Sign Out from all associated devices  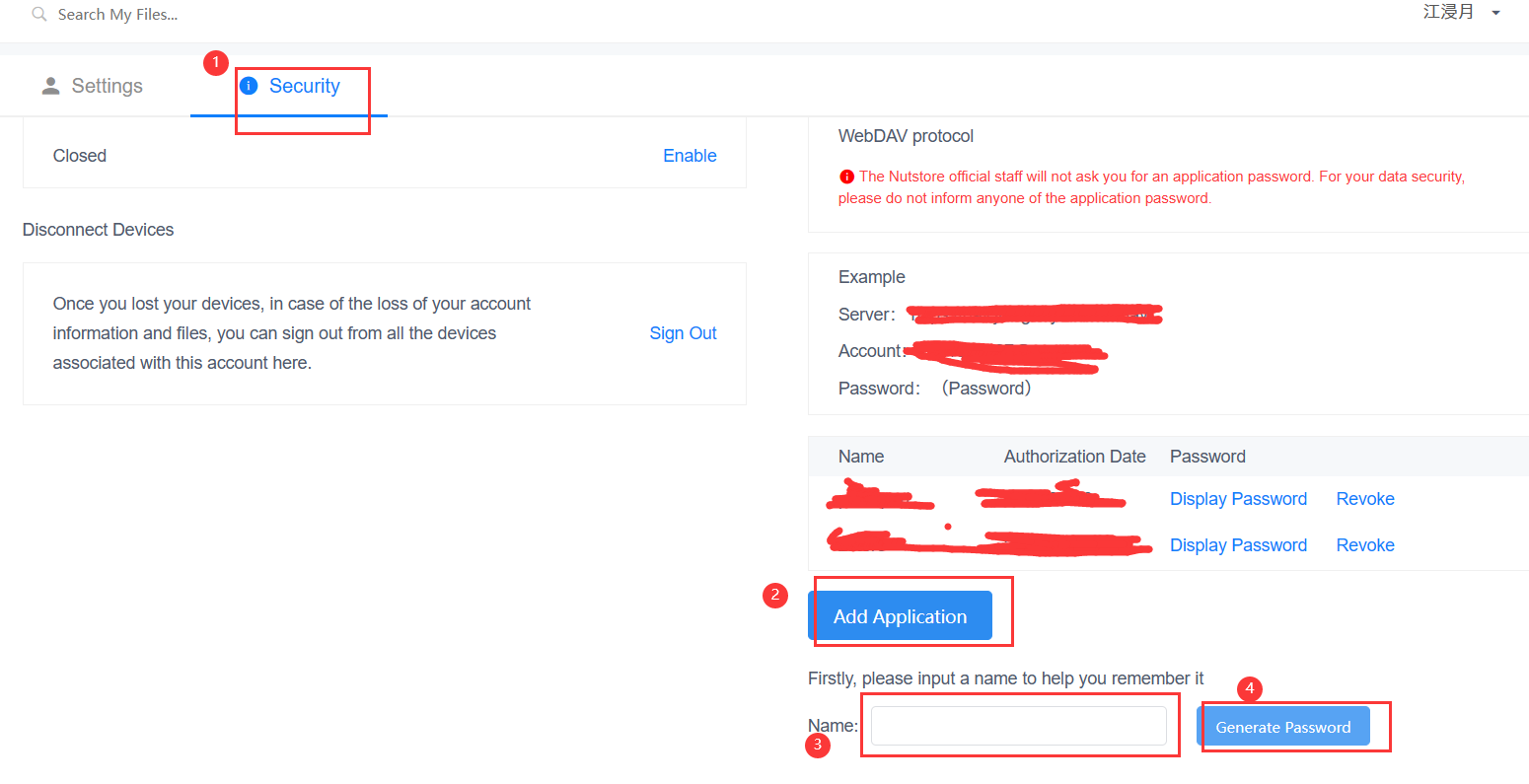683,333
